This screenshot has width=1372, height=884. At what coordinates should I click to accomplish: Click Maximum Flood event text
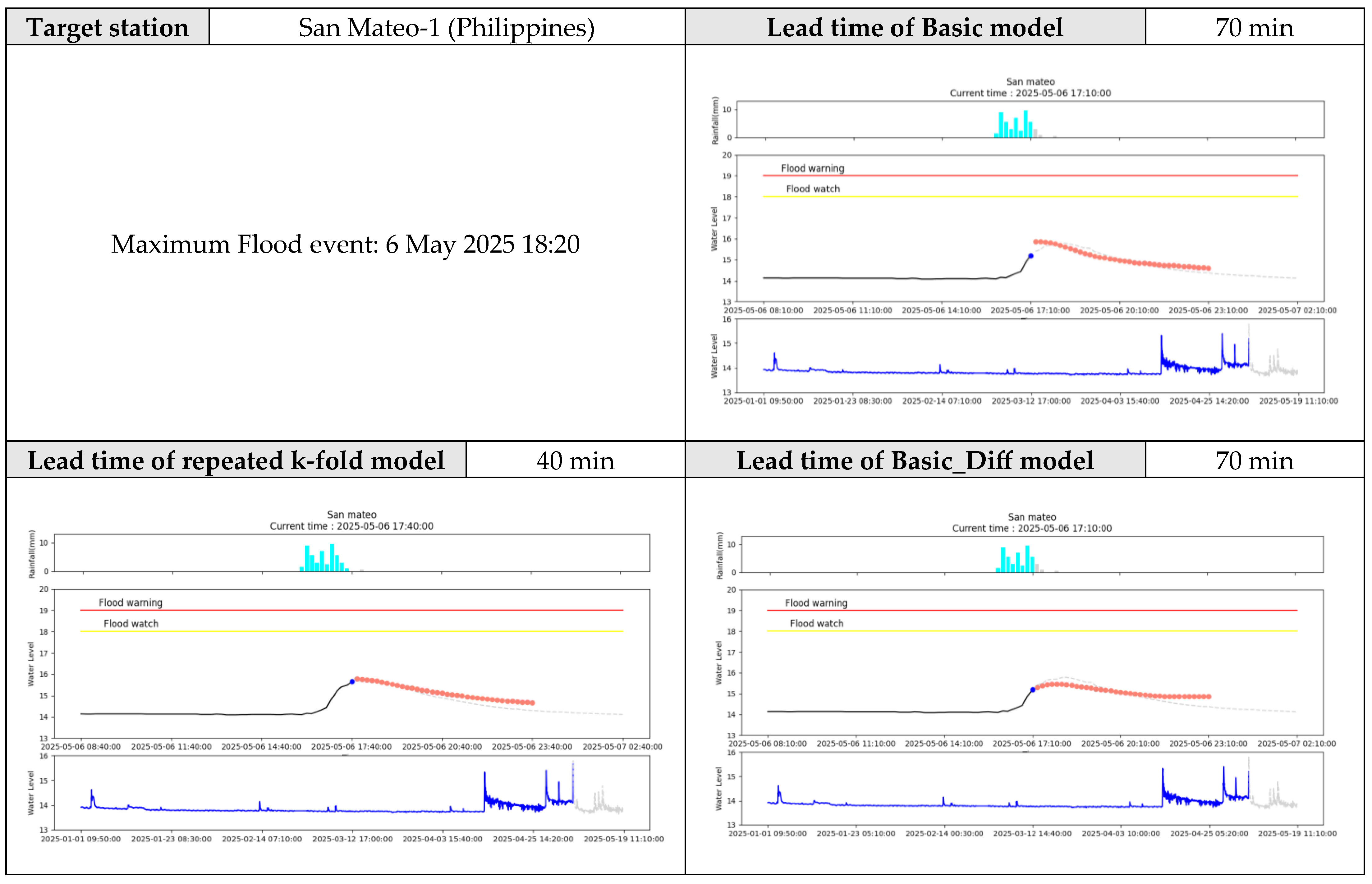click(x=345, y=245)
